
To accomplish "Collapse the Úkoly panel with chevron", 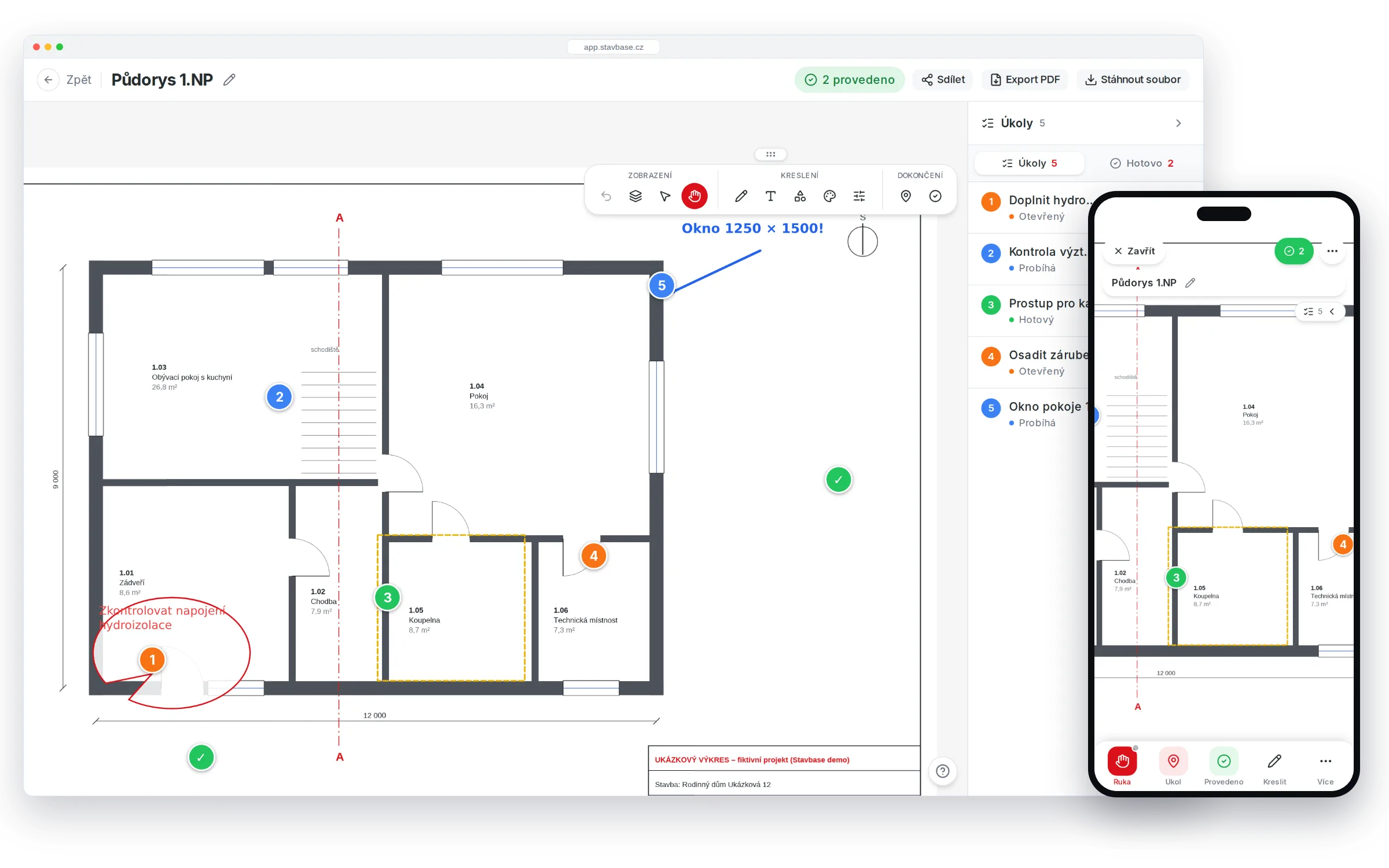I will pos(1178,123).
